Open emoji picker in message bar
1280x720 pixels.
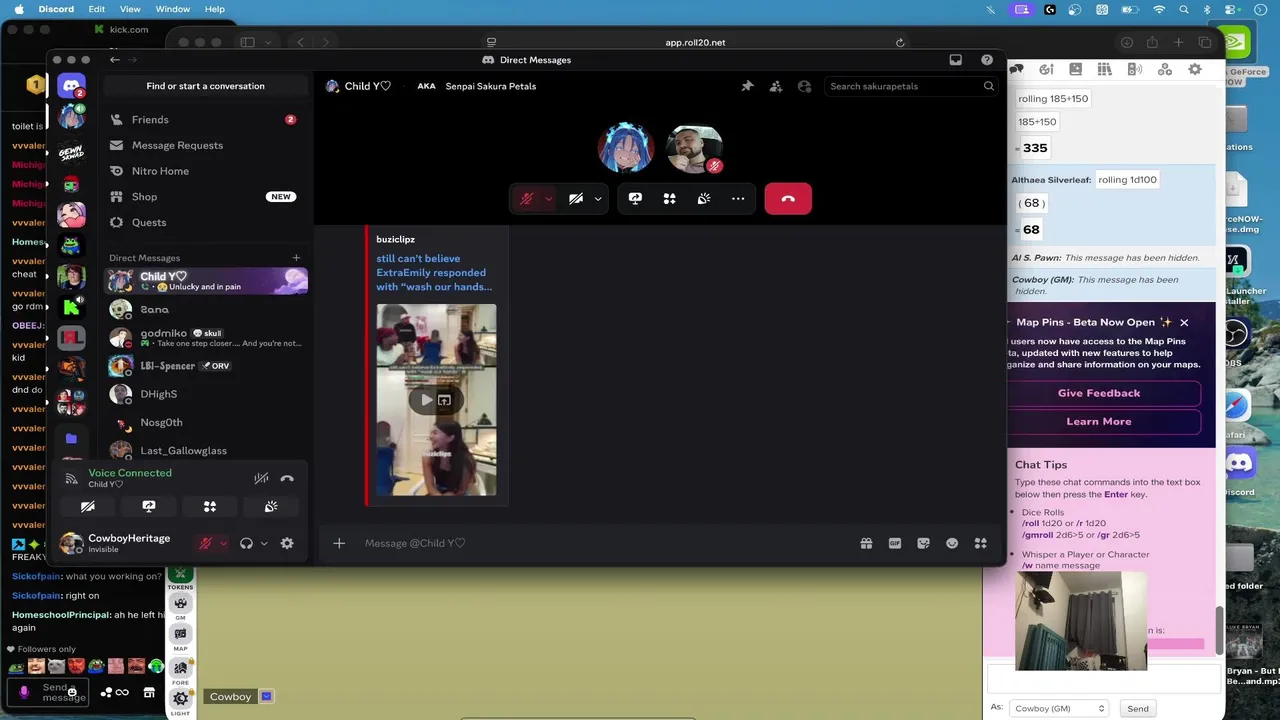pos(952,543)
